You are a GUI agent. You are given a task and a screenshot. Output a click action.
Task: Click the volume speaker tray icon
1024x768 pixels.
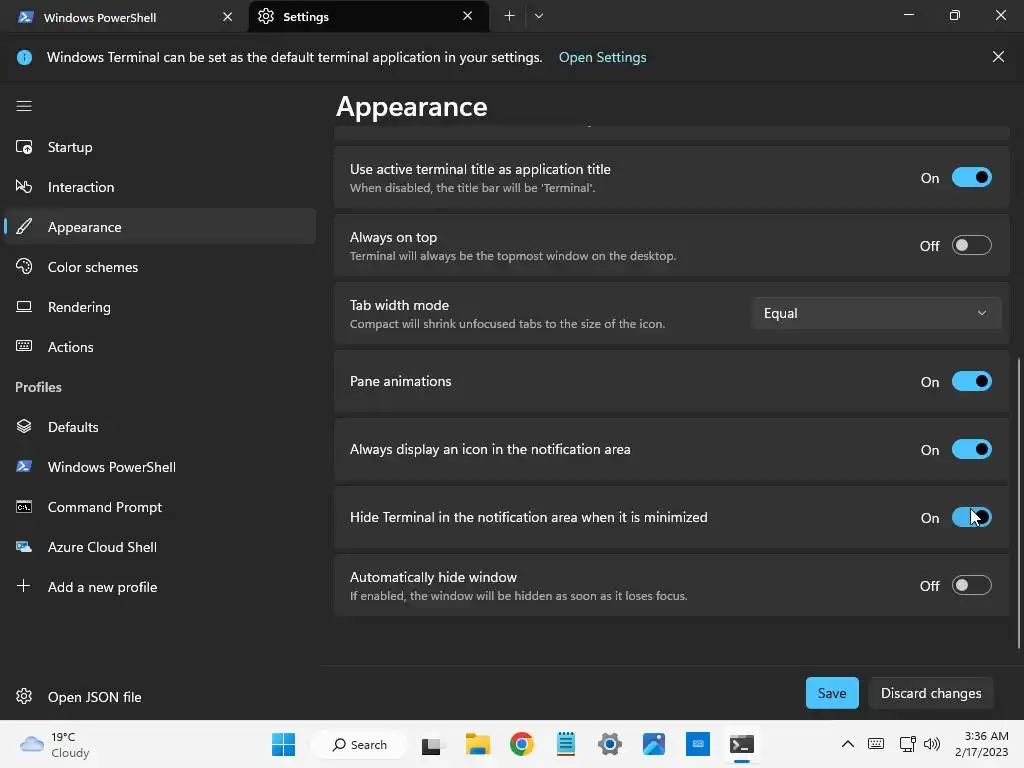(932, 744)
